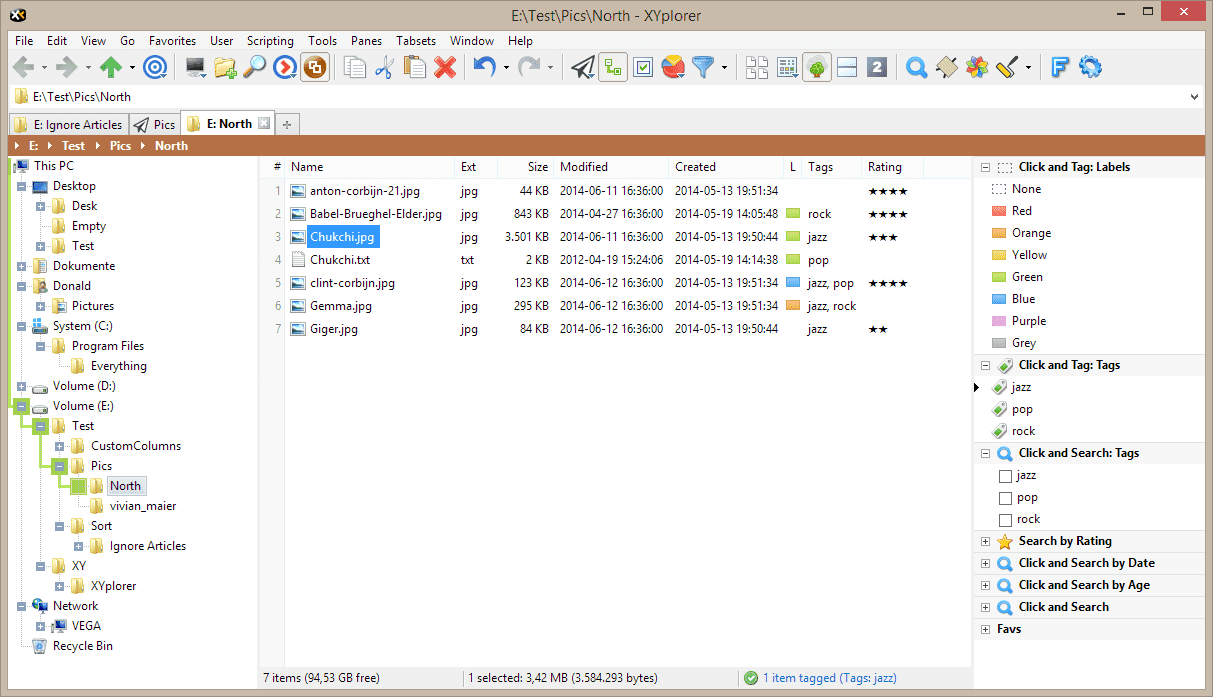
Task: Check the pop search checkbox
Action: pyautogui.click(x=1005, y=498)
